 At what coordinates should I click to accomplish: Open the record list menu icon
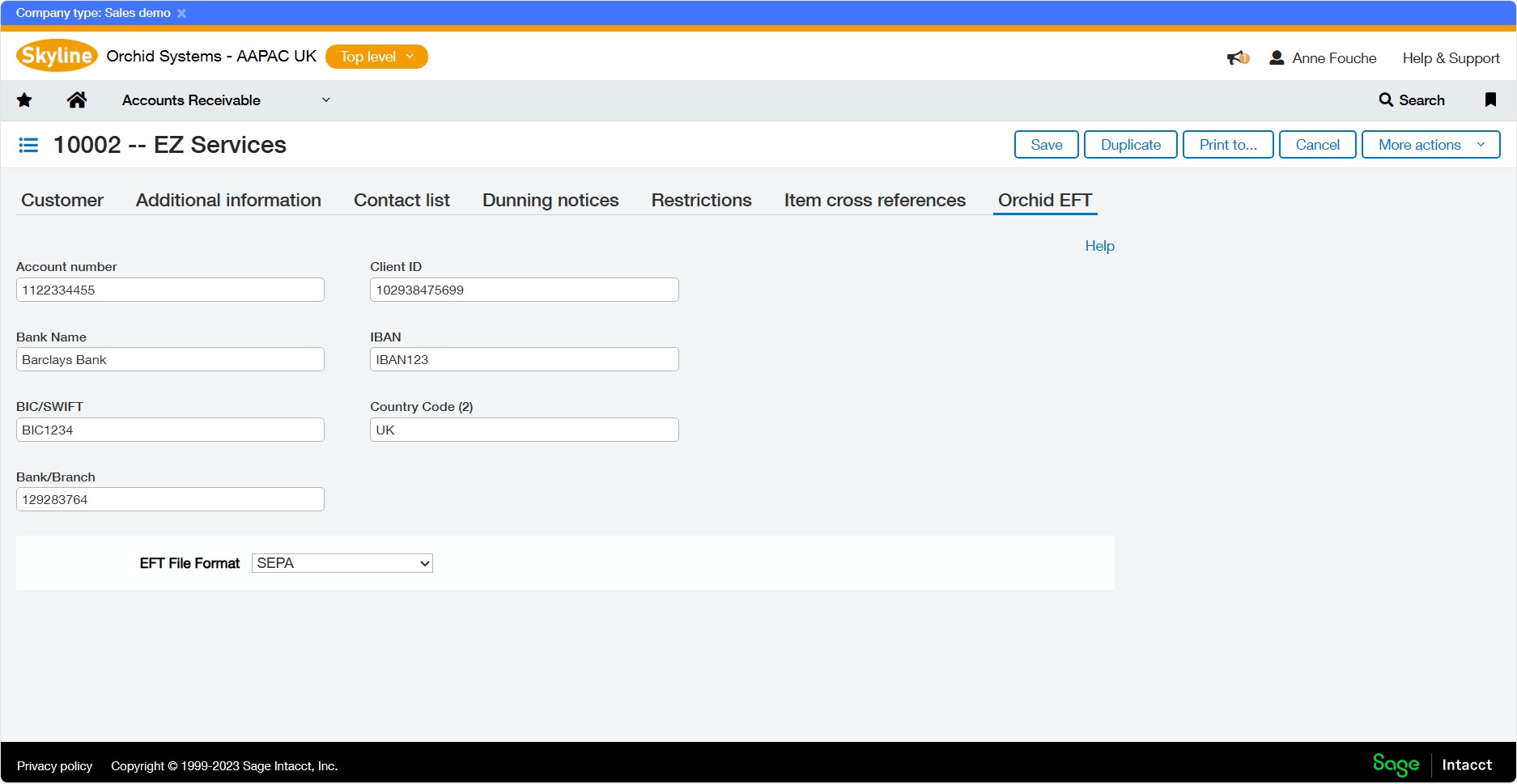click(x=28, y=145)
